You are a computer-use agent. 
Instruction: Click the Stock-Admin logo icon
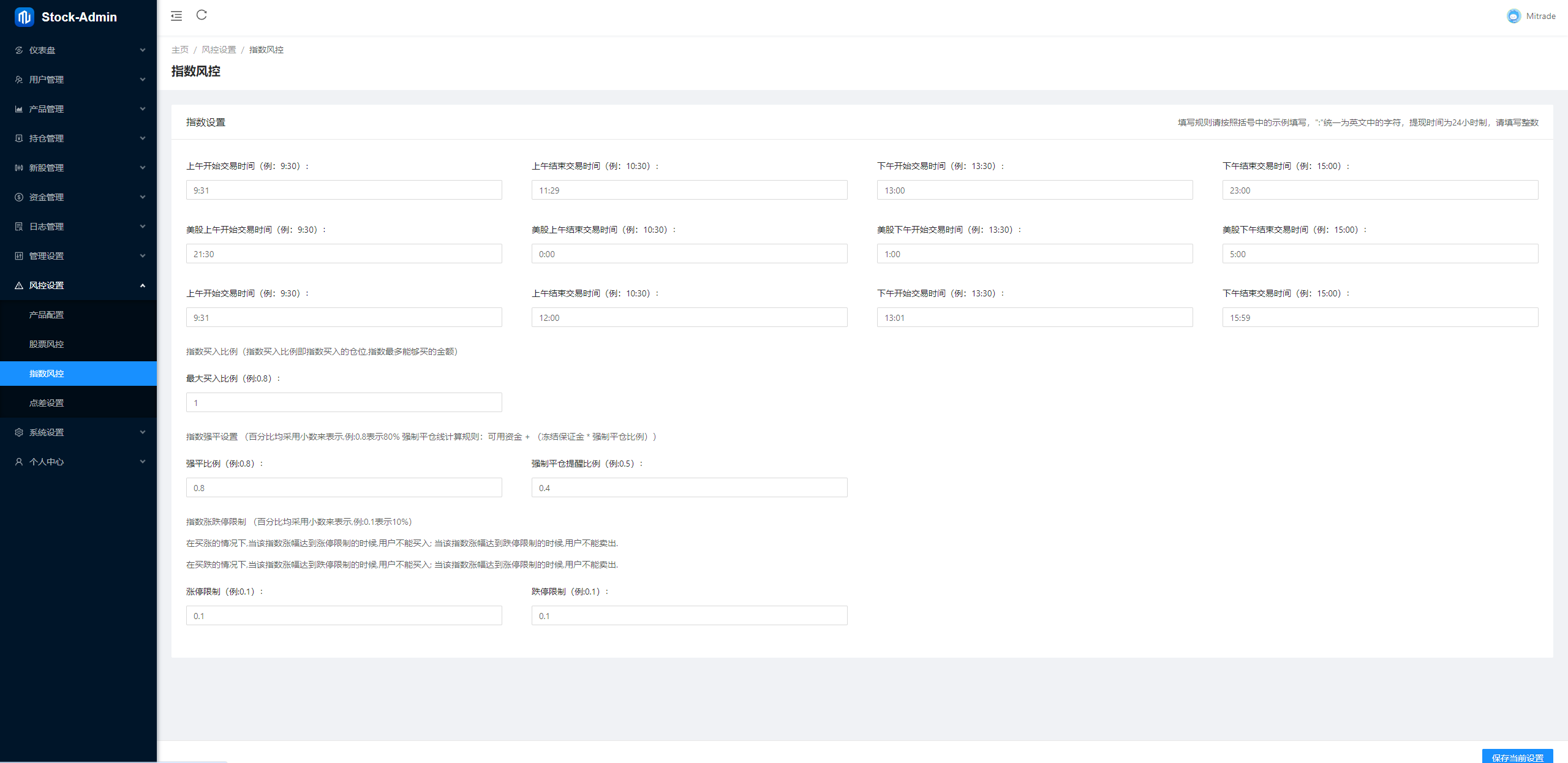coord(24,17)
